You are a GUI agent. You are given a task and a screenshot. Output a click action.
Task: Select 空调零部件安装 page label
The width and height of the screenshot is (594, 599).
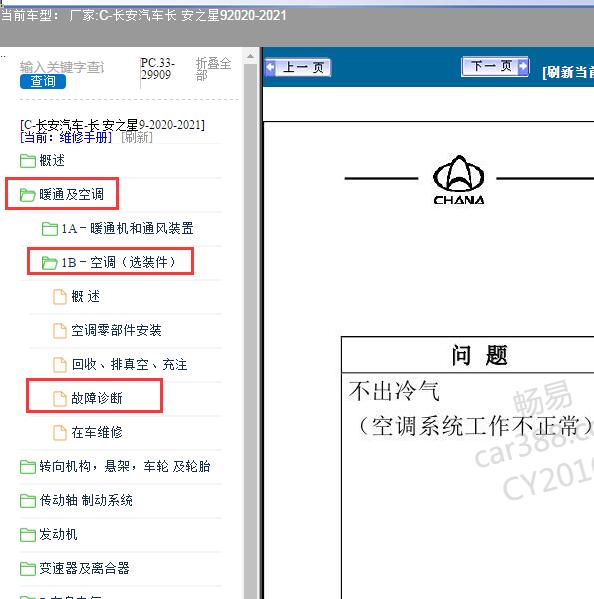tap(117, 330)
